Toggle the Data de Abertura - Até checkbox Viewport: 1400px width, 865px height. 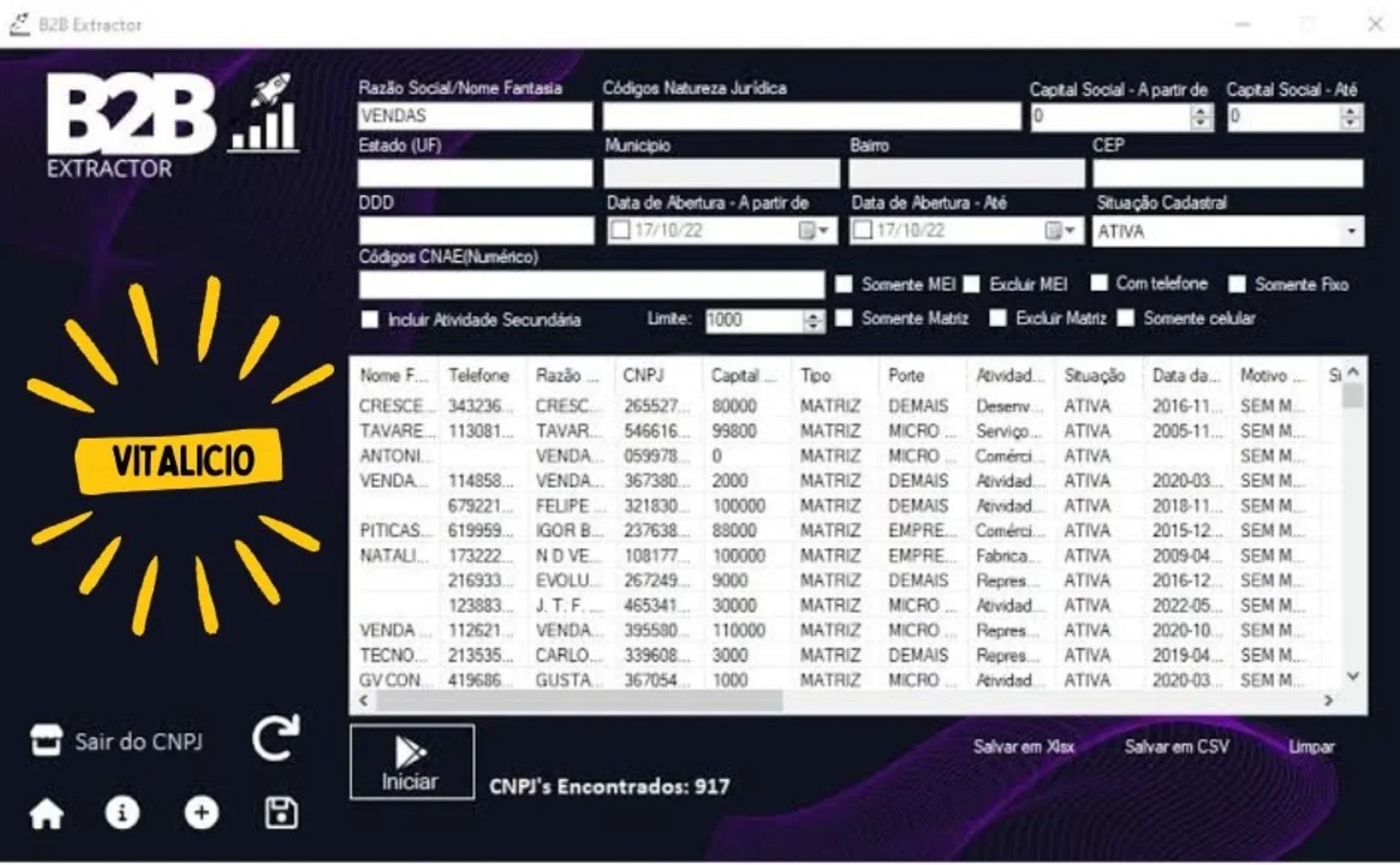862,231
